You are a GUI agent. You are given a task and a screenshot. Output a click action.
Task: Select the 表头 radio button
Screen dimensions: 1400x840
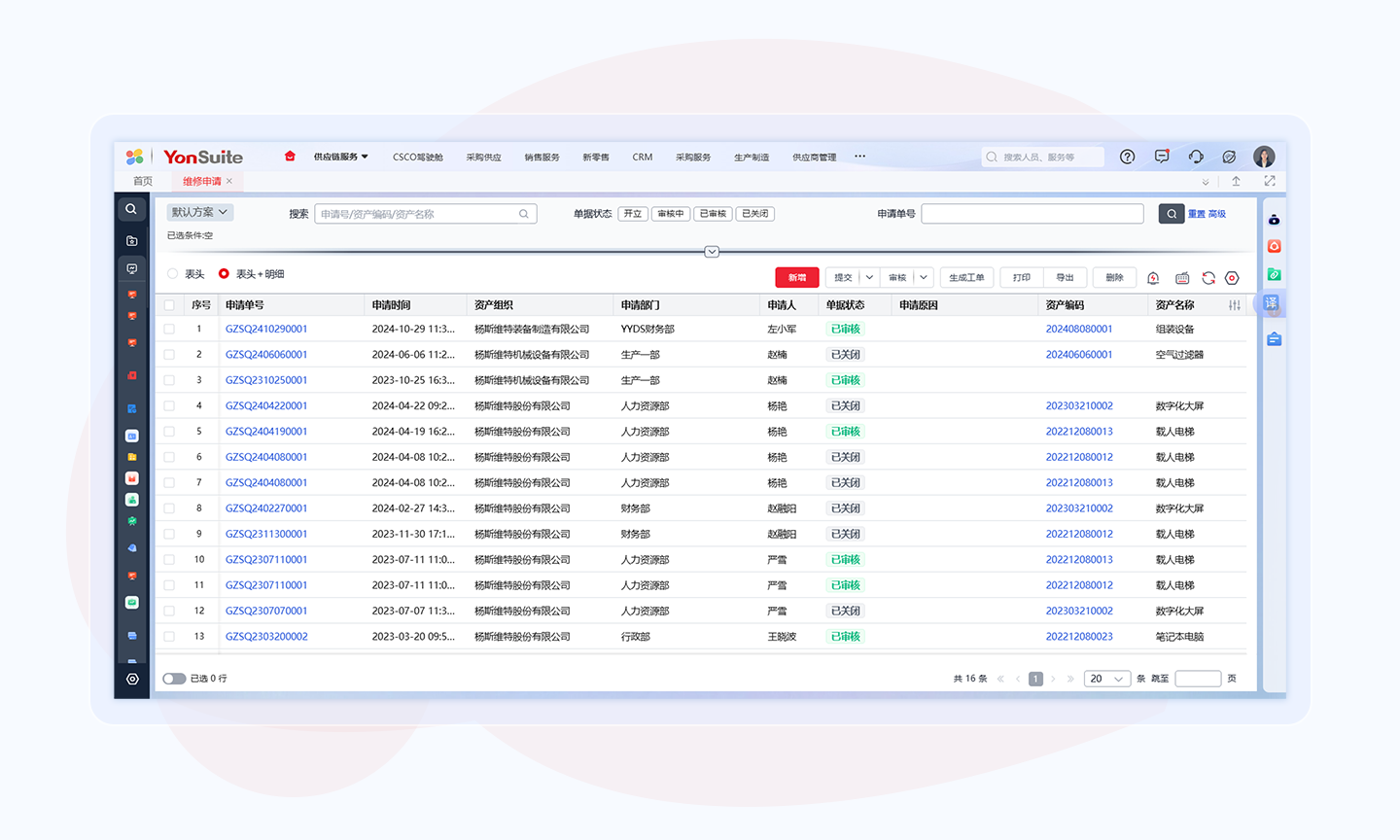click(173, 274)
